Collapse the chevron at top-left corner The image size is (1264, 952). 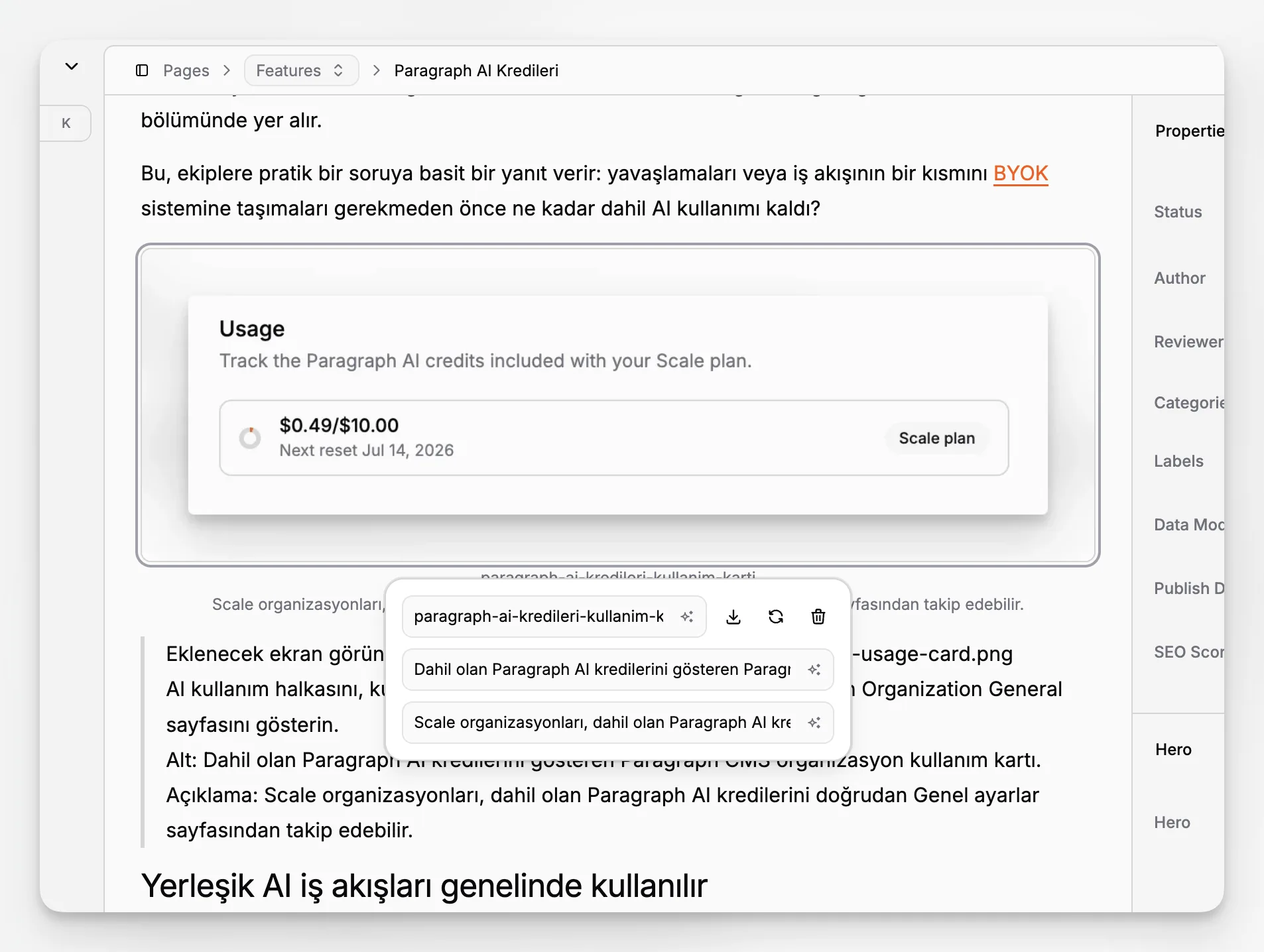tap(72, 66)
